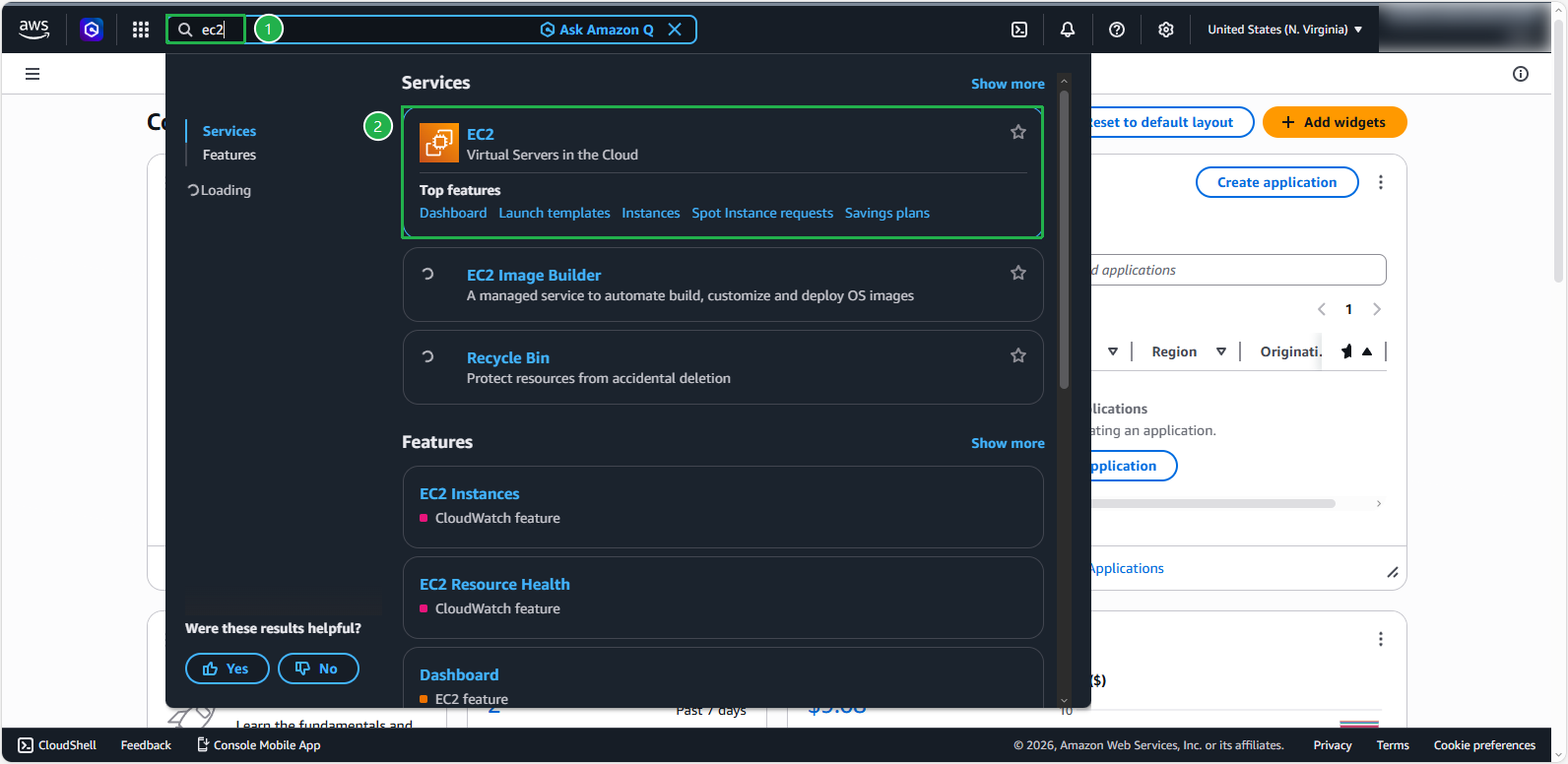Click the Ask Amazon Q button
Image resolution: width=1568 pixels, height=764 pixels.
tap(597, 30)
